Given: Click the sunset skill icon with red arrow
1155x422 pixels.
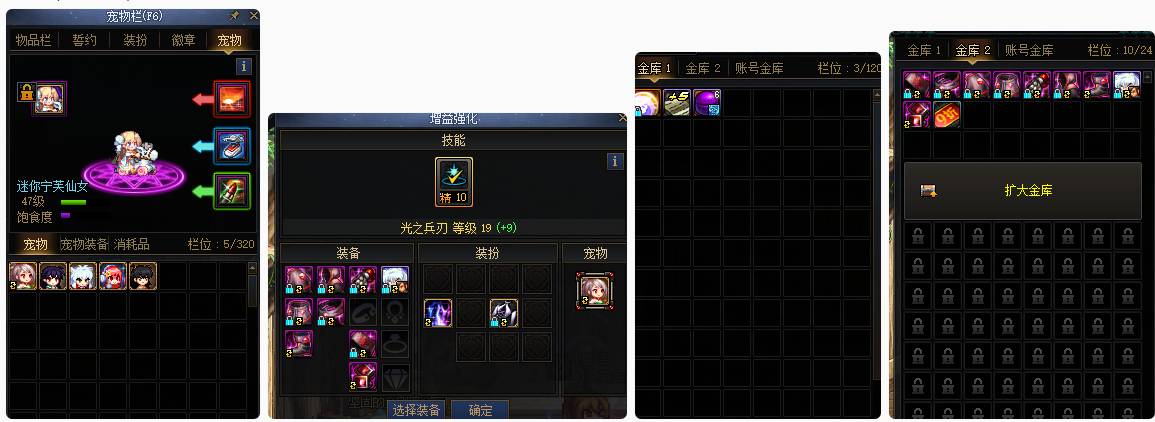Looking at the screenshot, I should point(232,99).
